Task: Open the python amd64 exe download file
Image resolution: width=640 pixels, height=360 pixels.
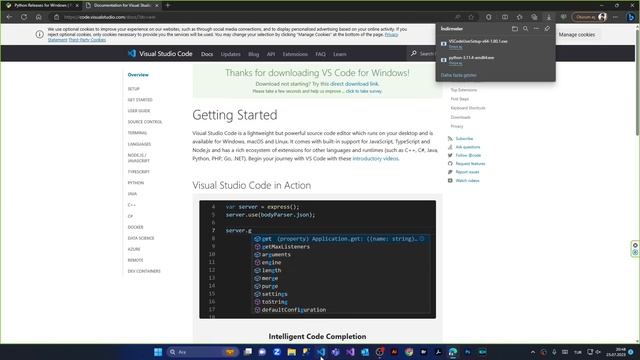Action: [x=471, y=58]
